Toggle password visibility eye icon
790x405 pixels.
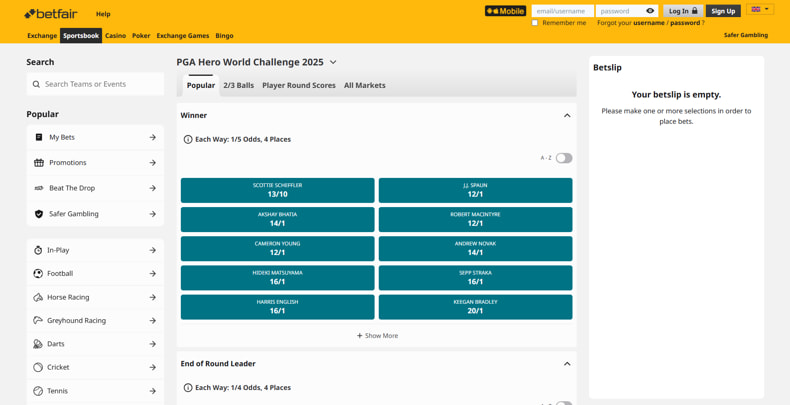pos(650,11)
